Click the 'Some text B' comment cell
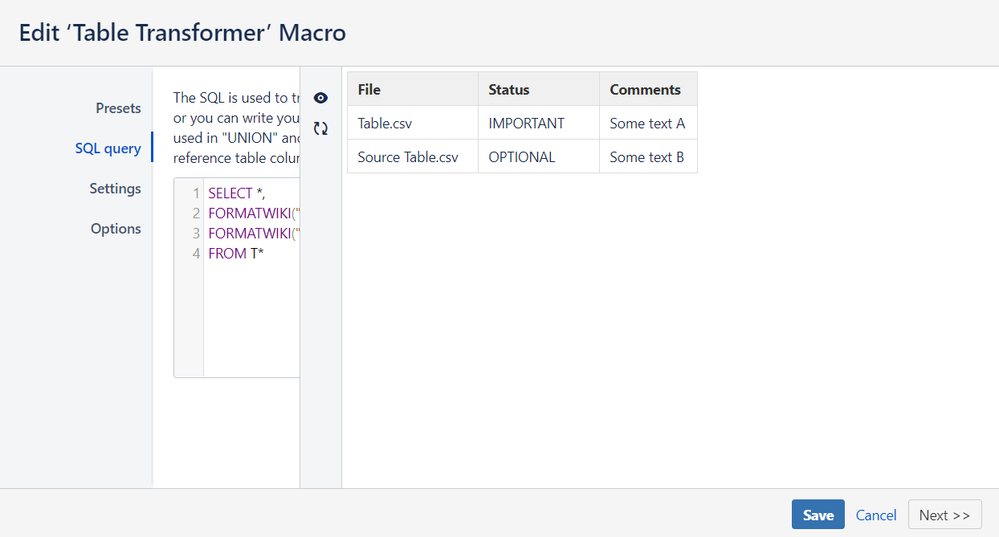This screenshot has width=999, height=537. click(647, 157)
